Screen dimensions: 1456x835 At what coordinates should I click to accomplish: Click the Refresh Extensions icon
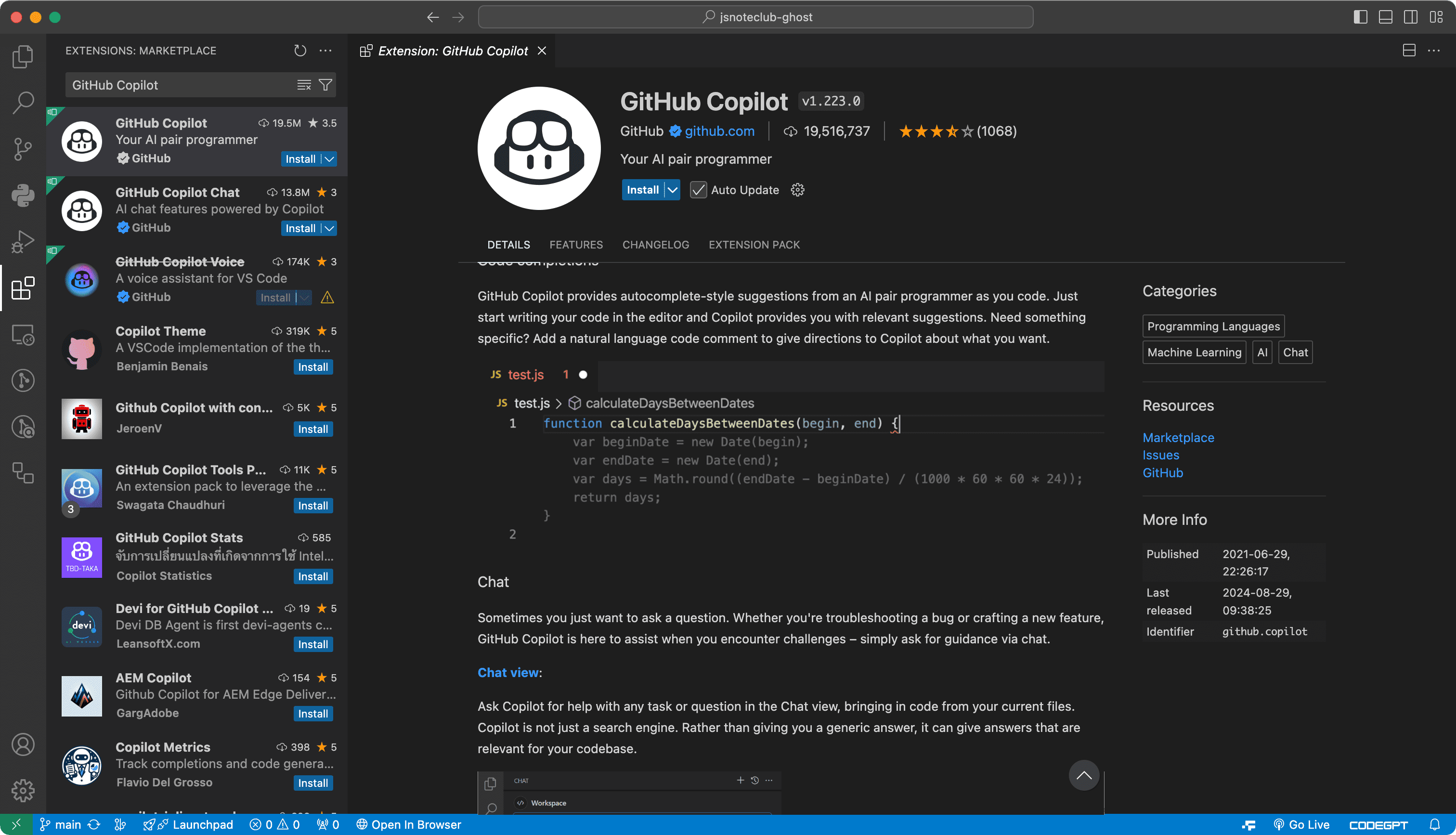(300, 51)
